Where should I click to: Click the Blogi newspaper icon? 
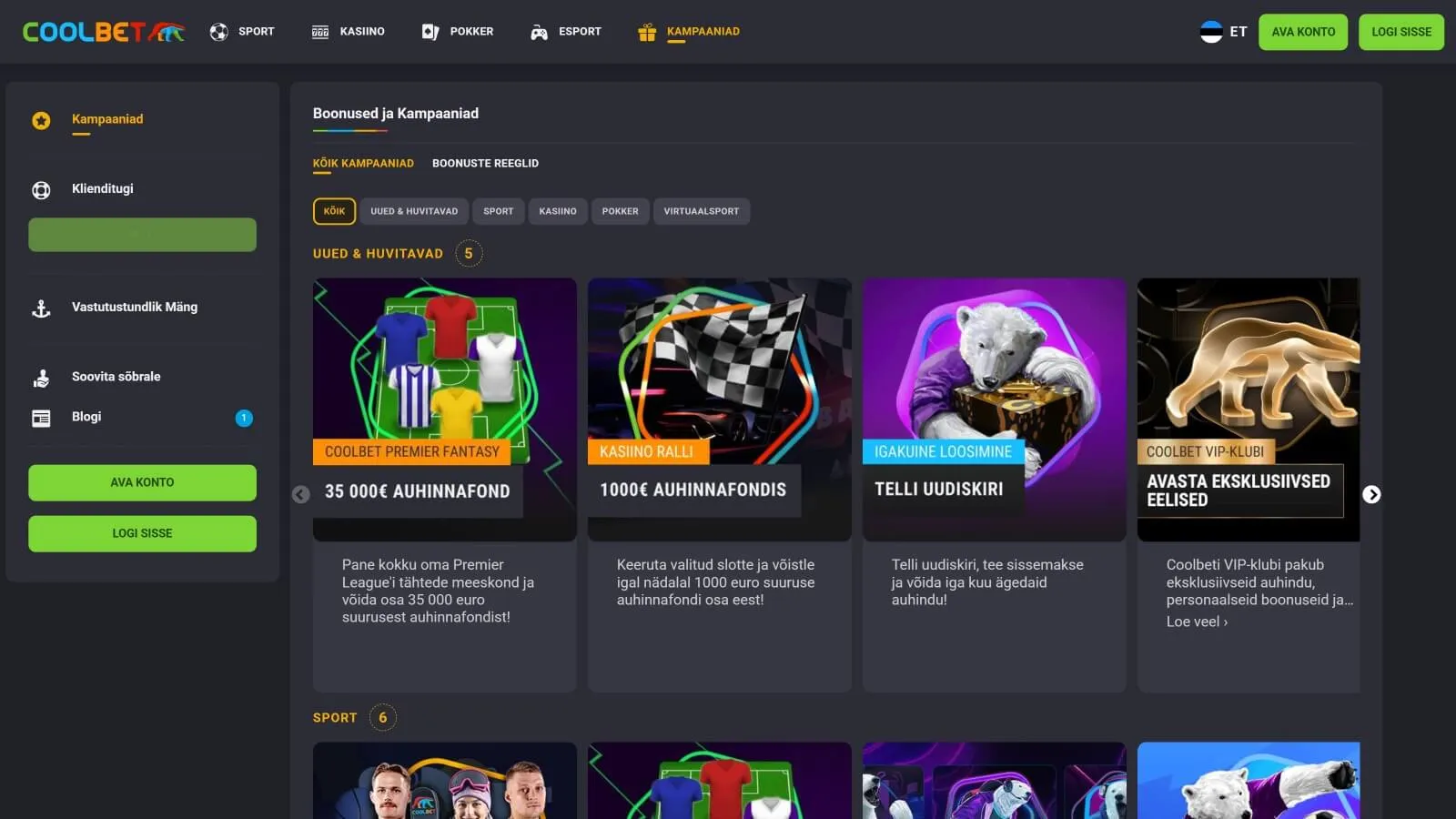point(41,418)
